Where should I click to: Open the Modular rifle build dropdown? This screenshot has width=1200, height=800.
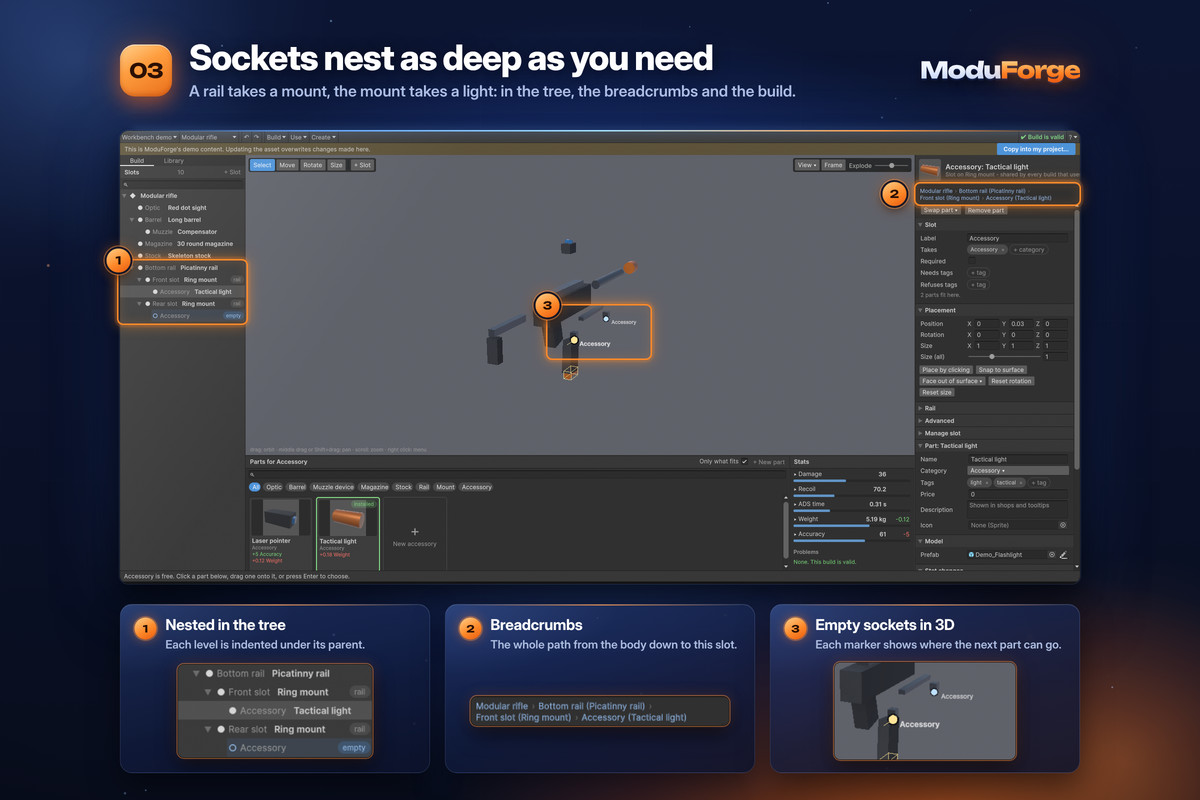209,137
